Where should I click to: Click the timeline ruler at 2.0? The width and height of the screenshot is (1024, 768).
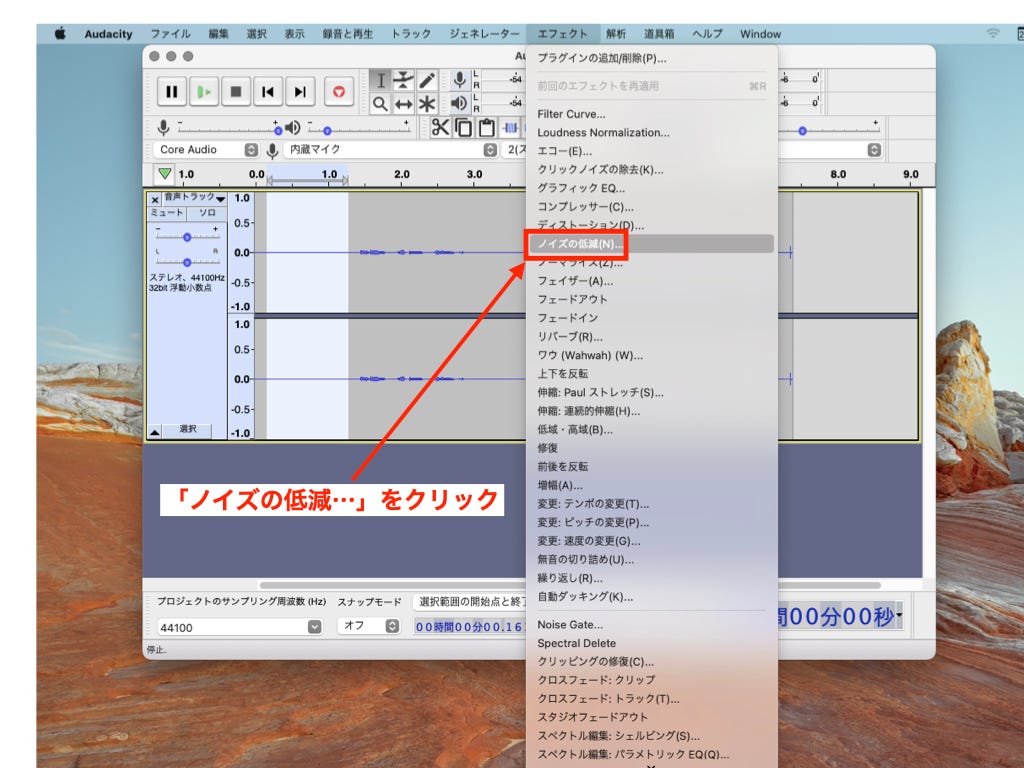coord(402,174)
